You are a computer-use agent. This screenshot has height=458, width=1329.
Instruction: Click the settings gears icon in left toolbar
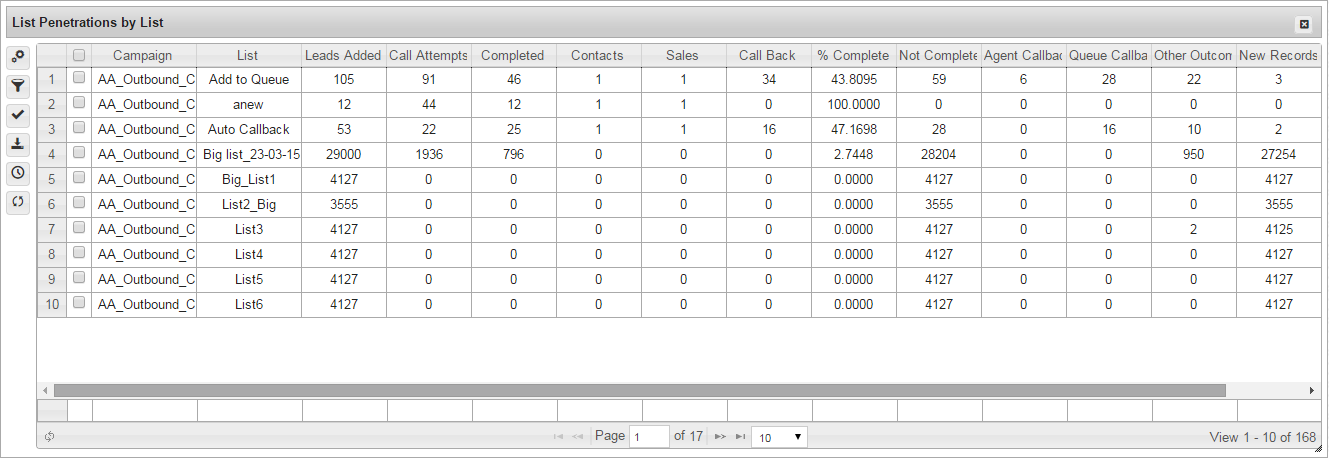(x=18, y=57)
